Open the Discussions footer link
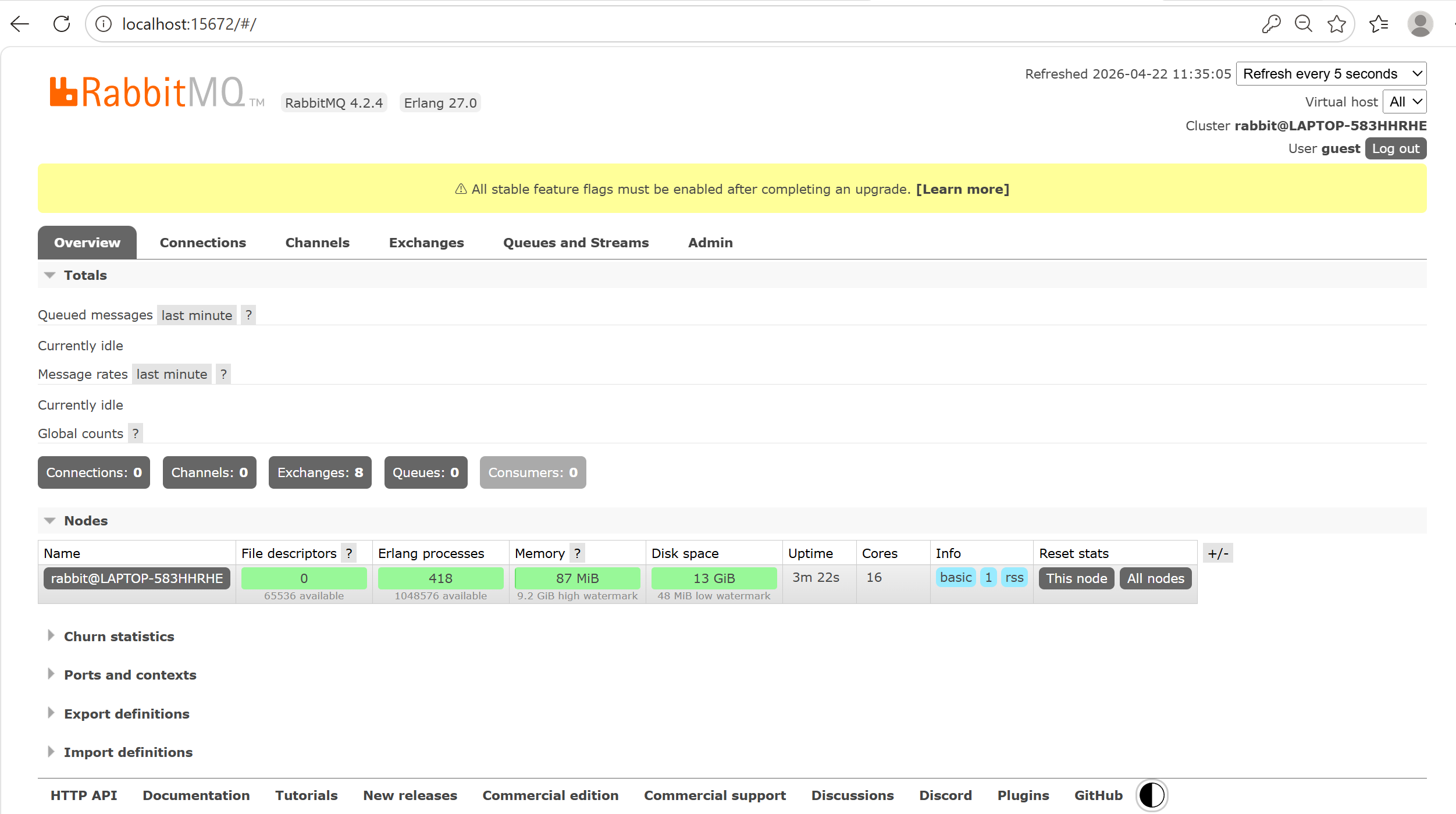This screenshot has width=1456, height=814. pos(852,795)
